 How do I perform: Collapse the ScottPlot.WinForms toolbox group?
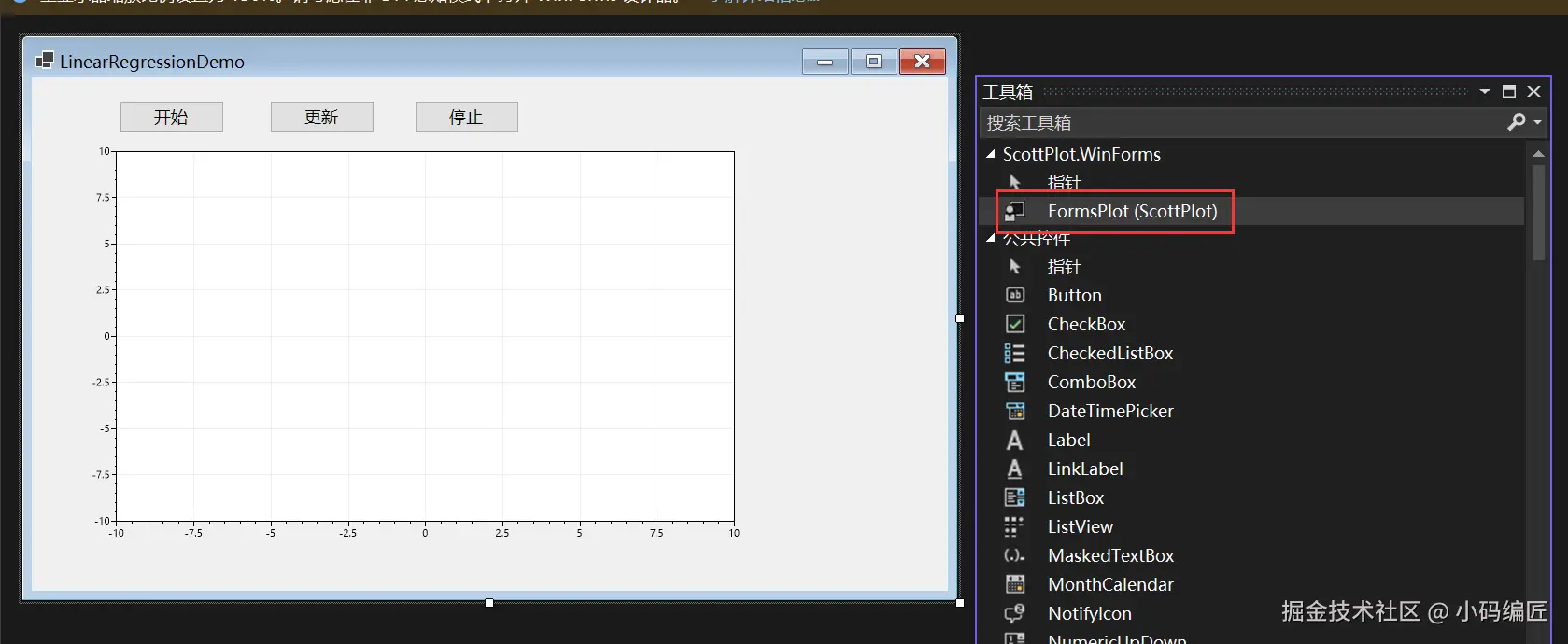coord(991,154)
